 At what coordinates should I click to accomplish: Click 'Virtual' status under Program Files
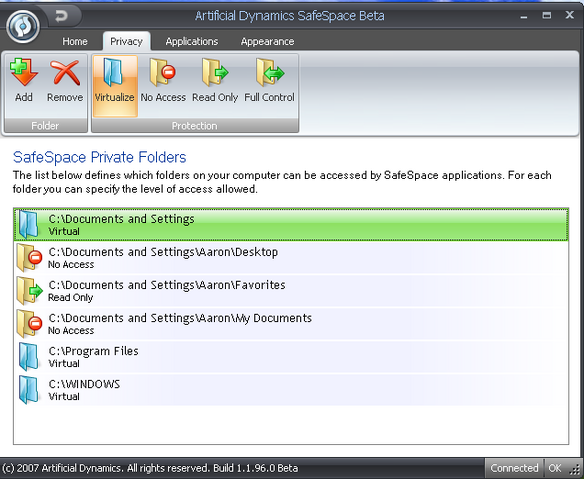click(64, 364)
